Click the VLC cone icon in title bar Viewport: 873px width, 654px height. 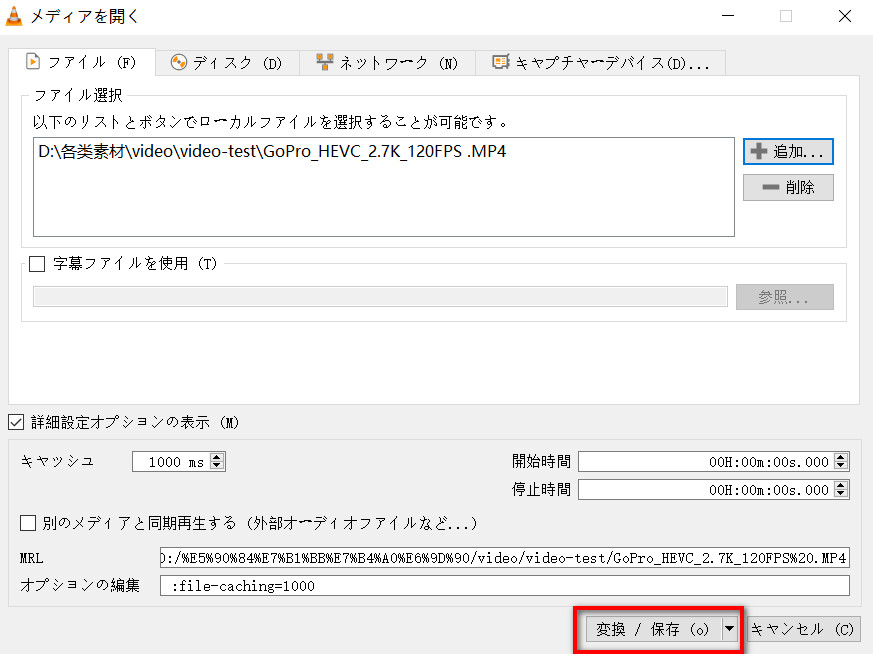(14, 16)
